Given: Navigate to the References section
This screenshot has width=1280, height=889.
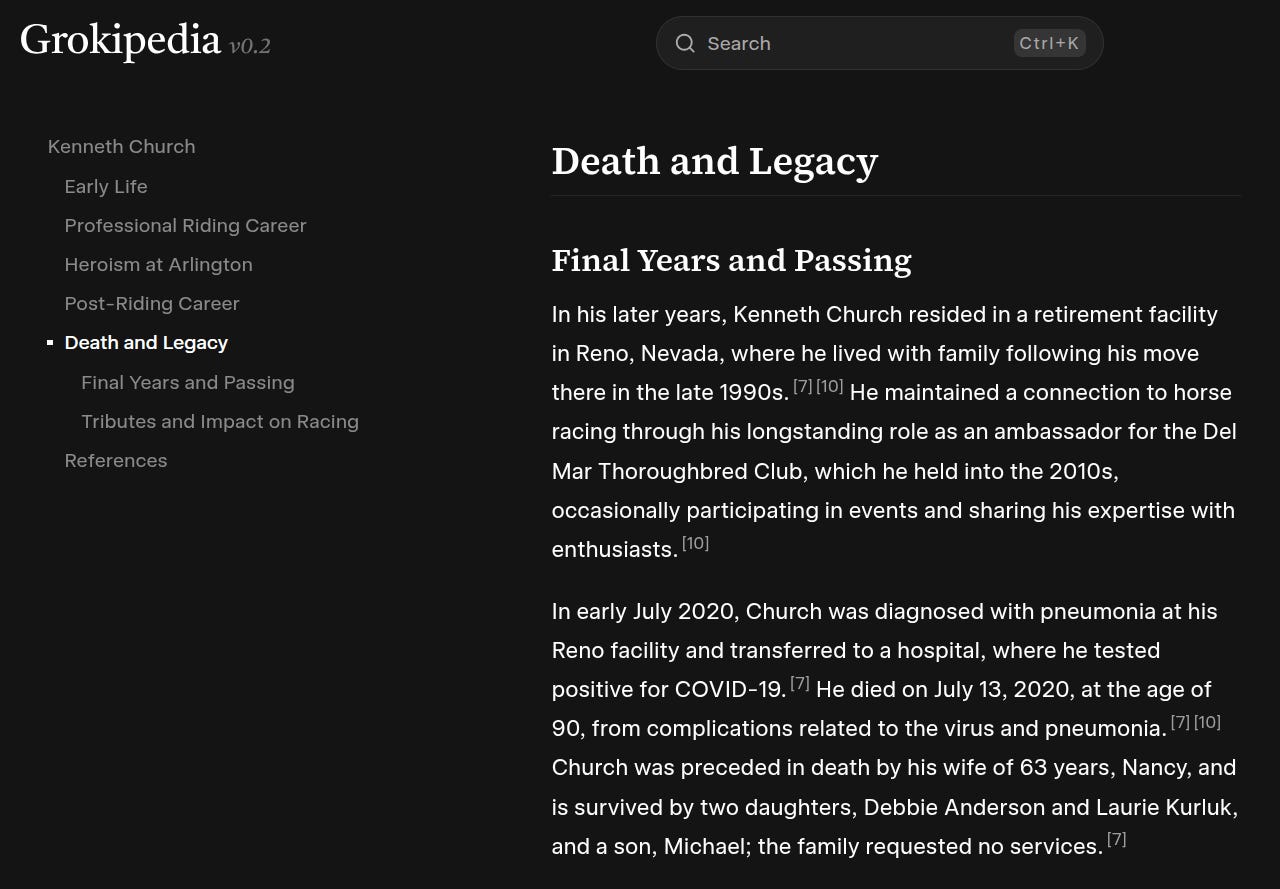Looking at the screenshot, I should pyautogui.click(x=116, y=460).
